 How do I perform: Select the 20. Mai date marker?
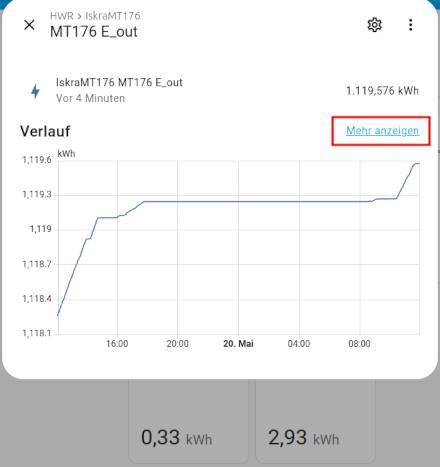pos(238,344)
